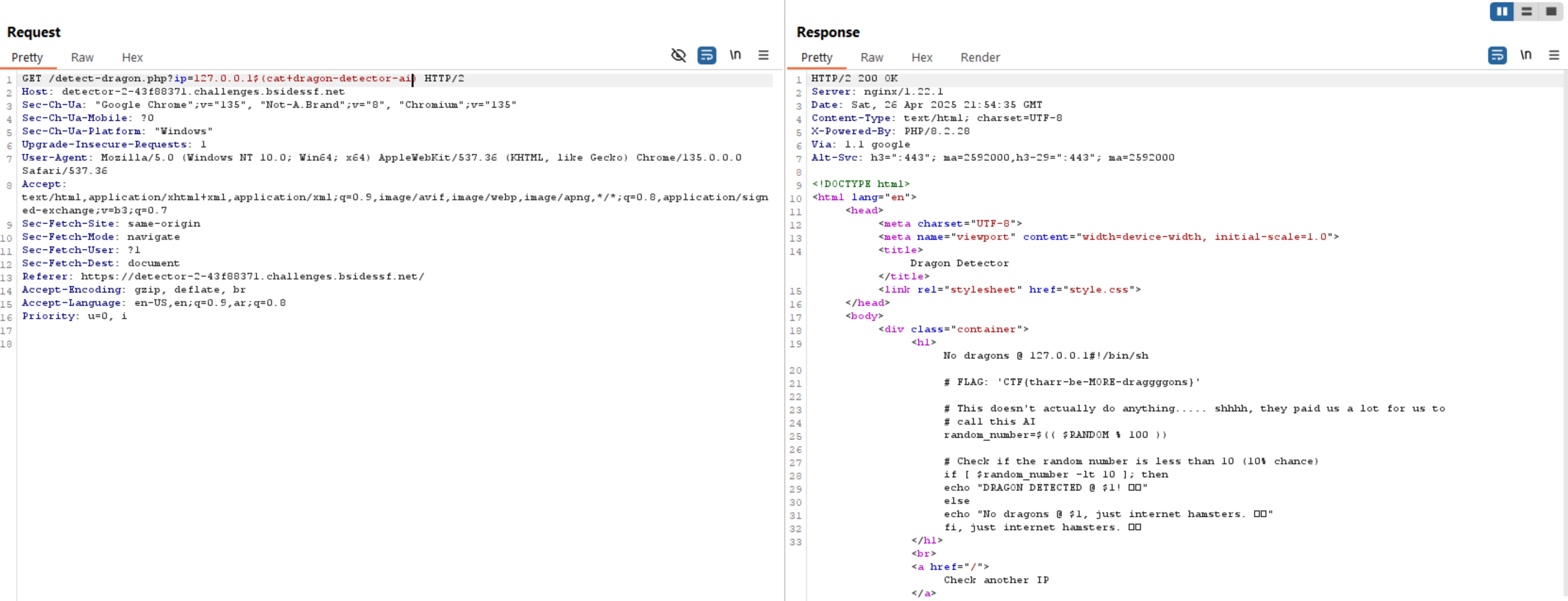Select the Response Hex tab
Viewport: 1568px width, 601px height.
click(921, 57)
